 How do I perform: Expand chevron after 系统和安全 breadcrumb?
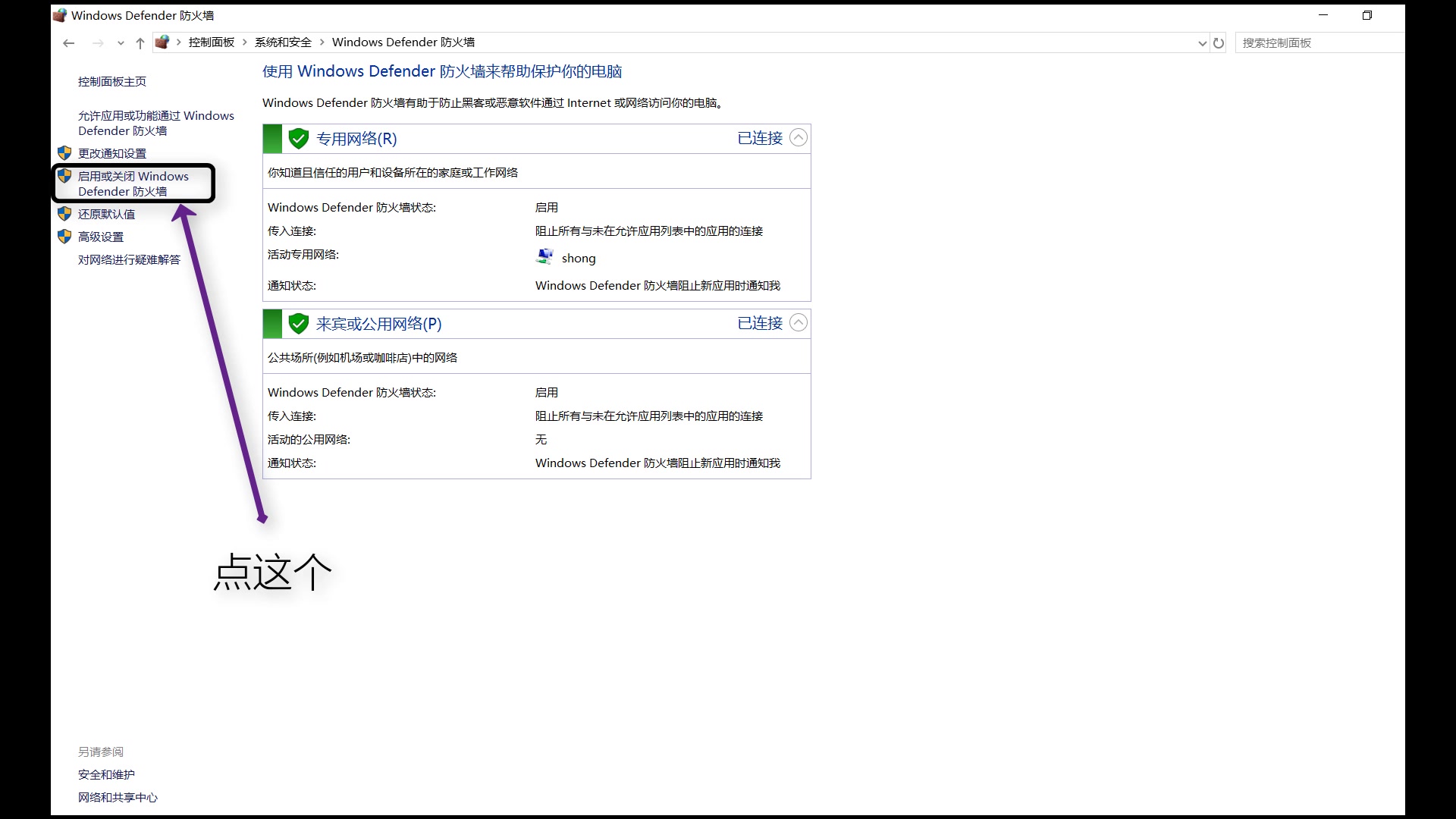[x=322, y=42]
